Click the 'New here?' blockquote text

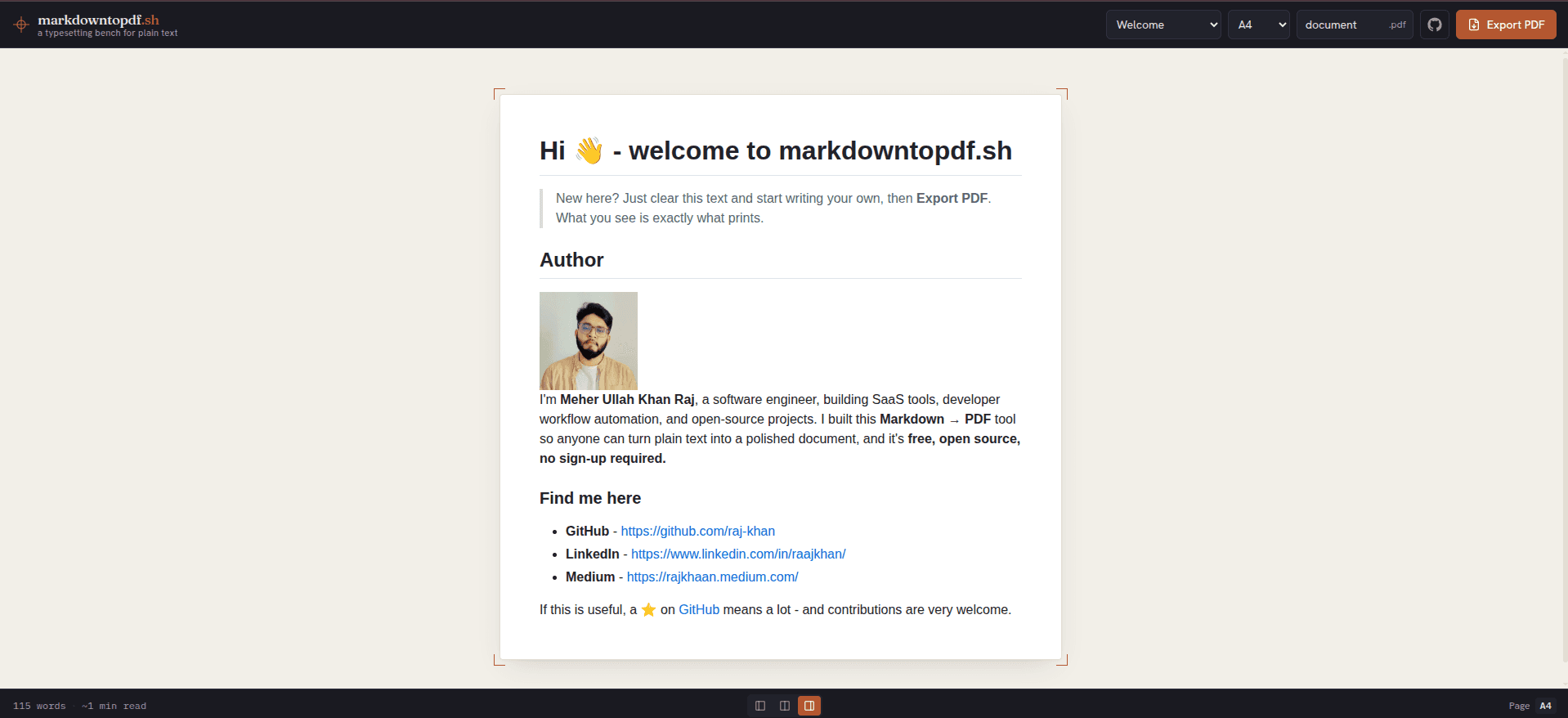tap(773, 209)
